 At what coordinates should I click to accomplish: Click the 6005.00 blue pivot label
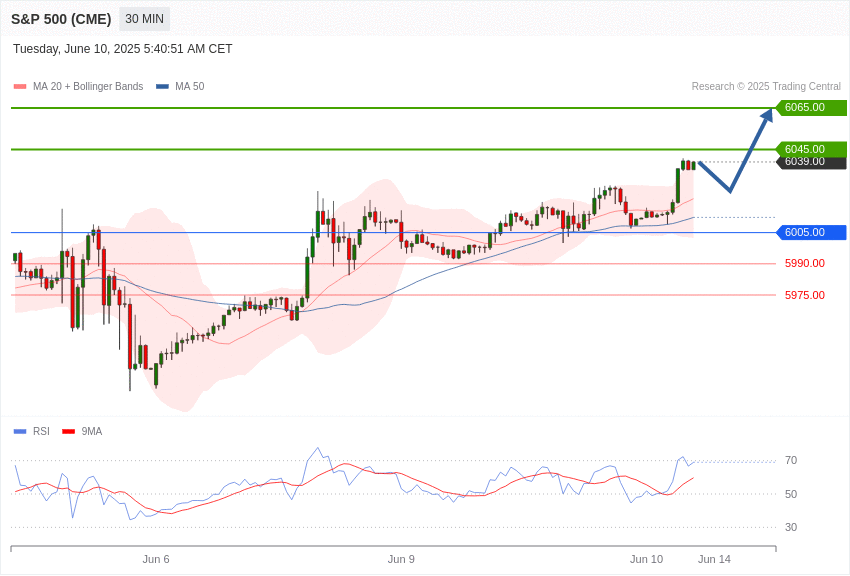(x=812, y=232)
